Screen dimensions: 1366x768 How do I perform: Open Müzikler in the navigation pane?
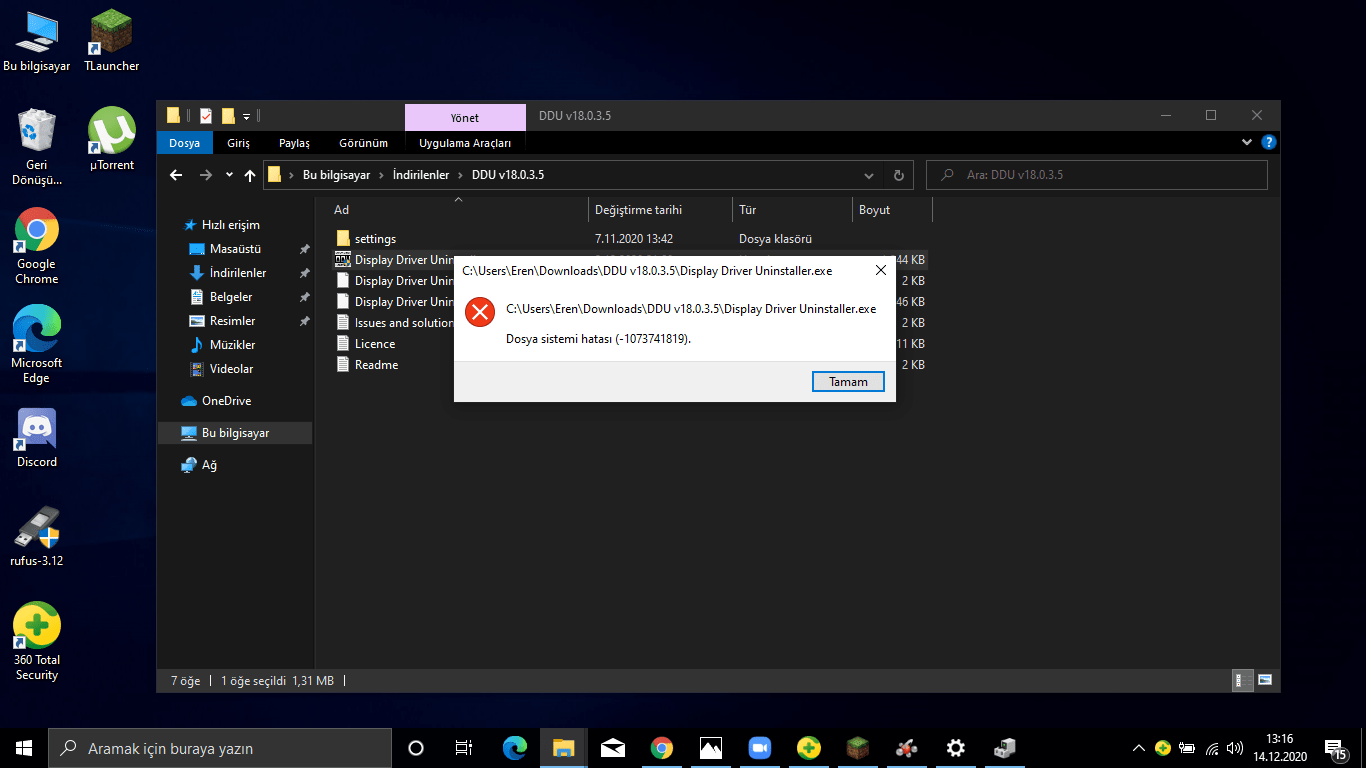point(232,345)
